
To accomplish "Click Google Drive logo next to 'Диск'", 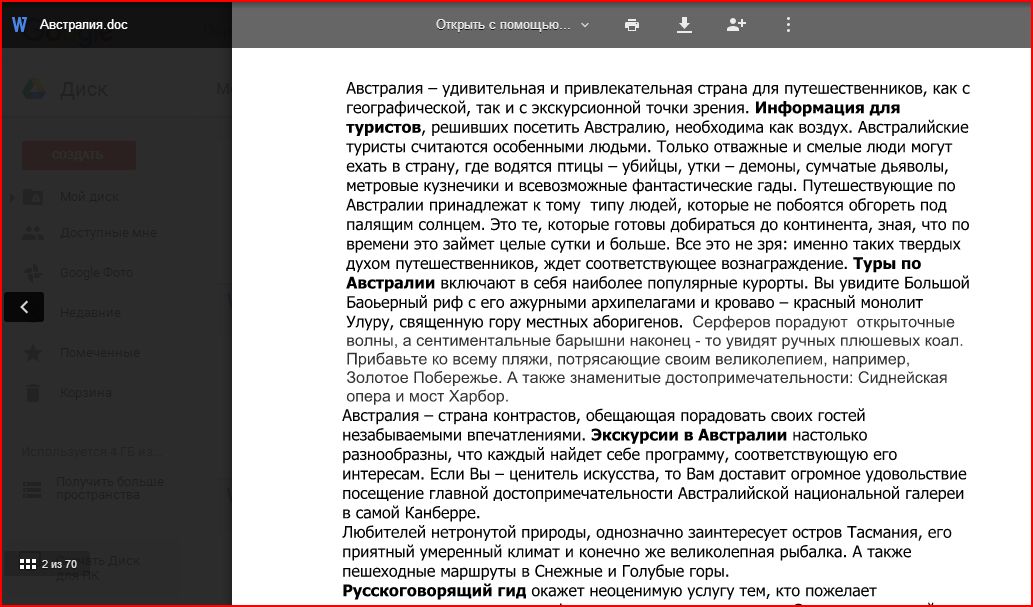I will point(34,89).
